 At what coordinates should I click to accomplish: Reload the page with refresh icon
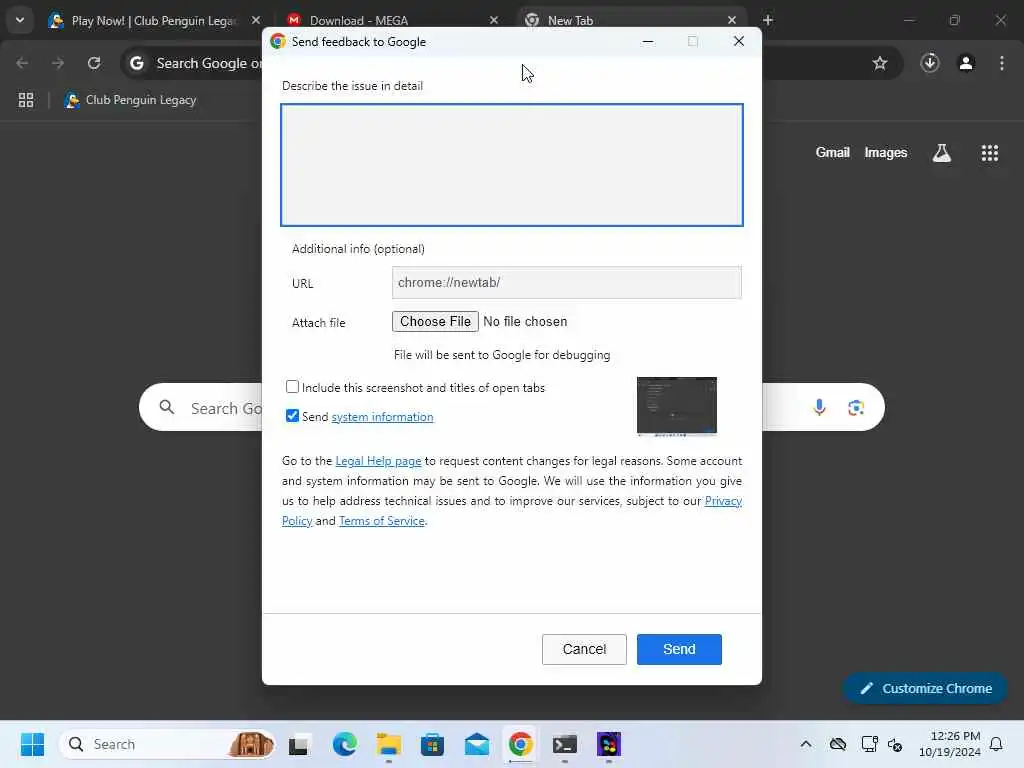pos(94,63)
